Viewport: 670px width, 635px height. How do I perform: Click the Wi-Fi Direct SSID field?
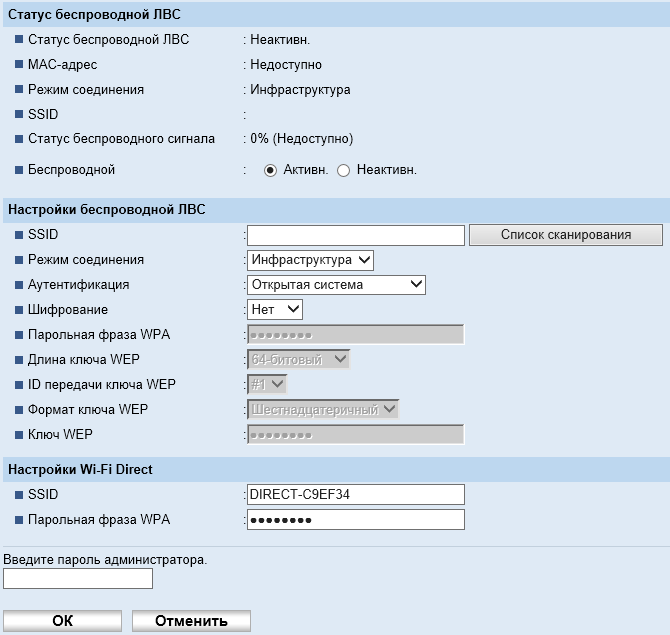[356, 495]
